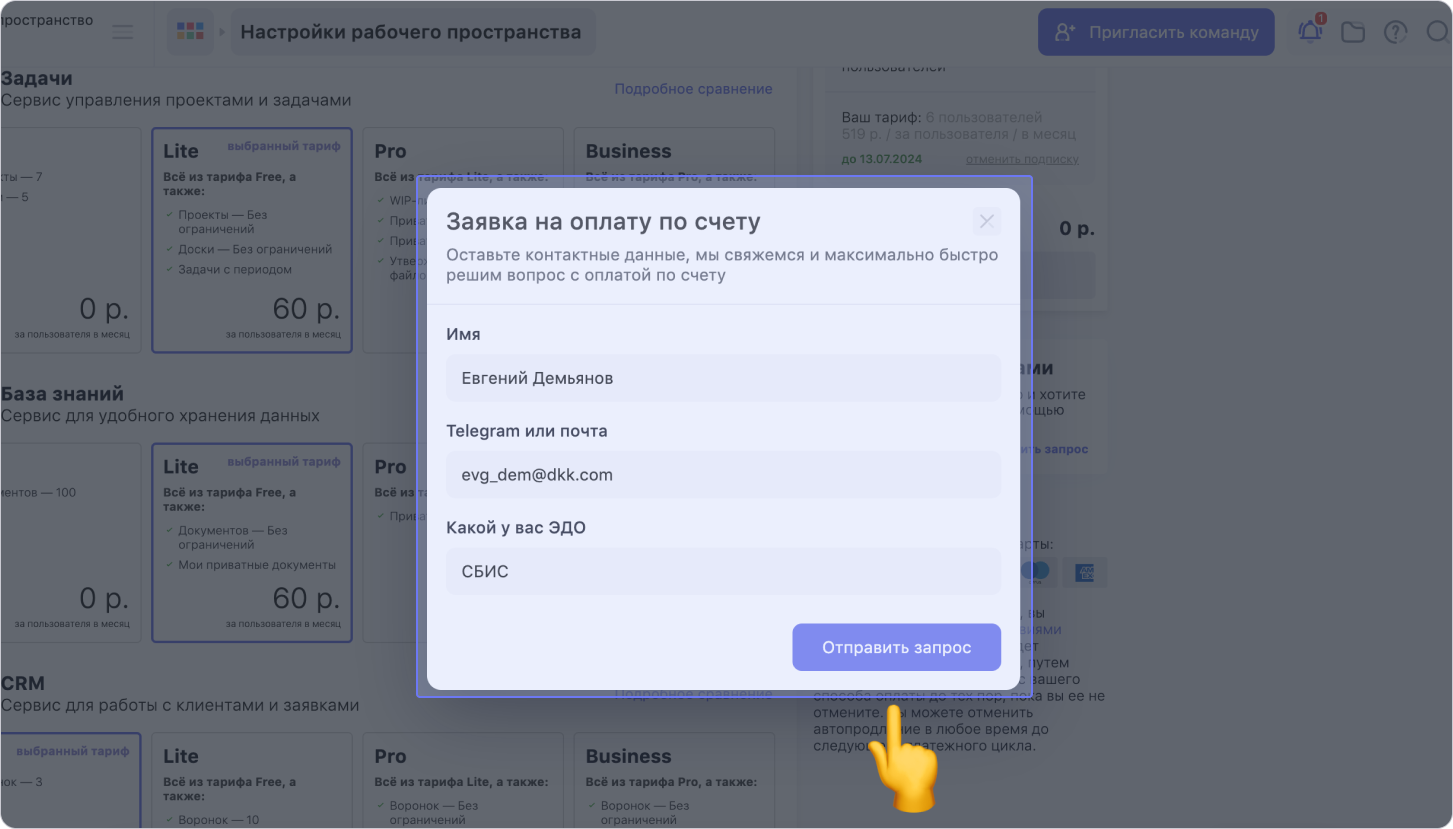The image size is (1453, 829).
Task: Select the Lite plan for База знаний
Action: coord(252,541)
